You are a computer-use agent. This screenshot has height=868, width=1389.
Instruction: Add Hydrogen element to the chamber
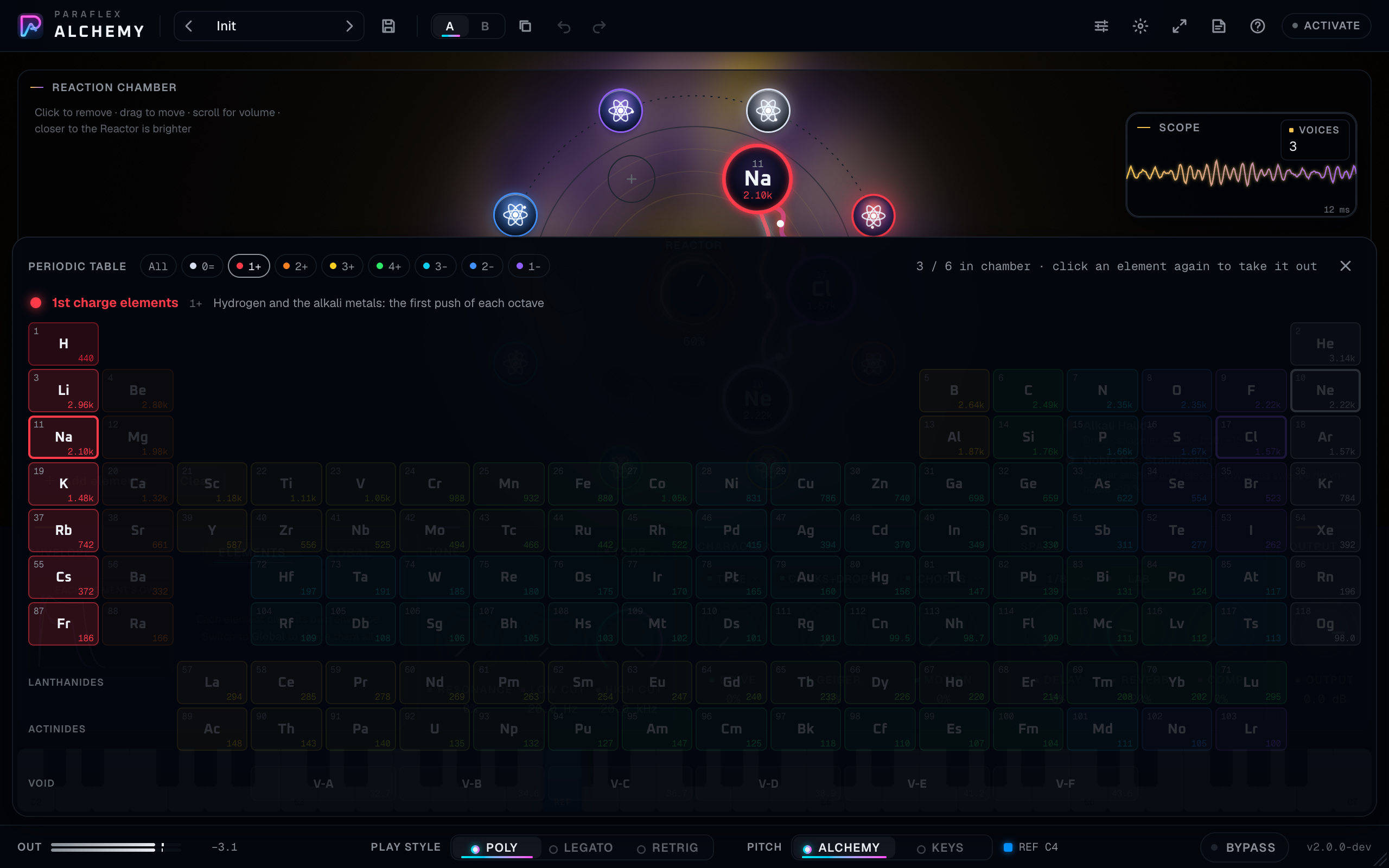pyautogui.click(x=63, y=344)
